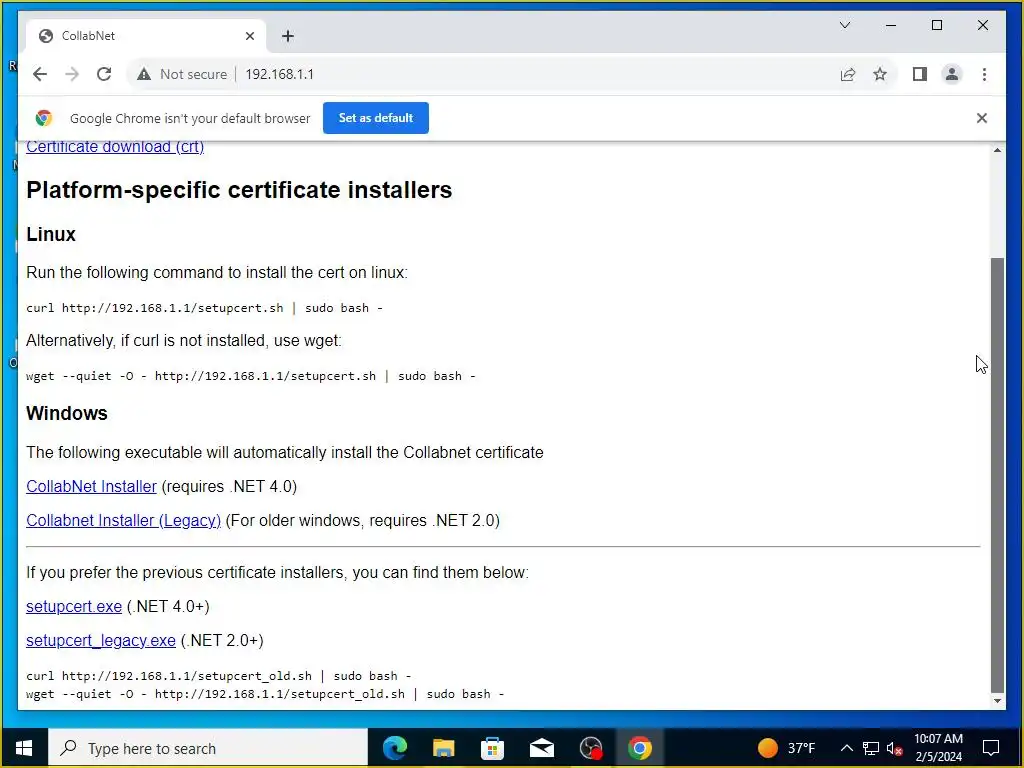
Task: Click the muted volume icon in tray
Action: (894, 748)
